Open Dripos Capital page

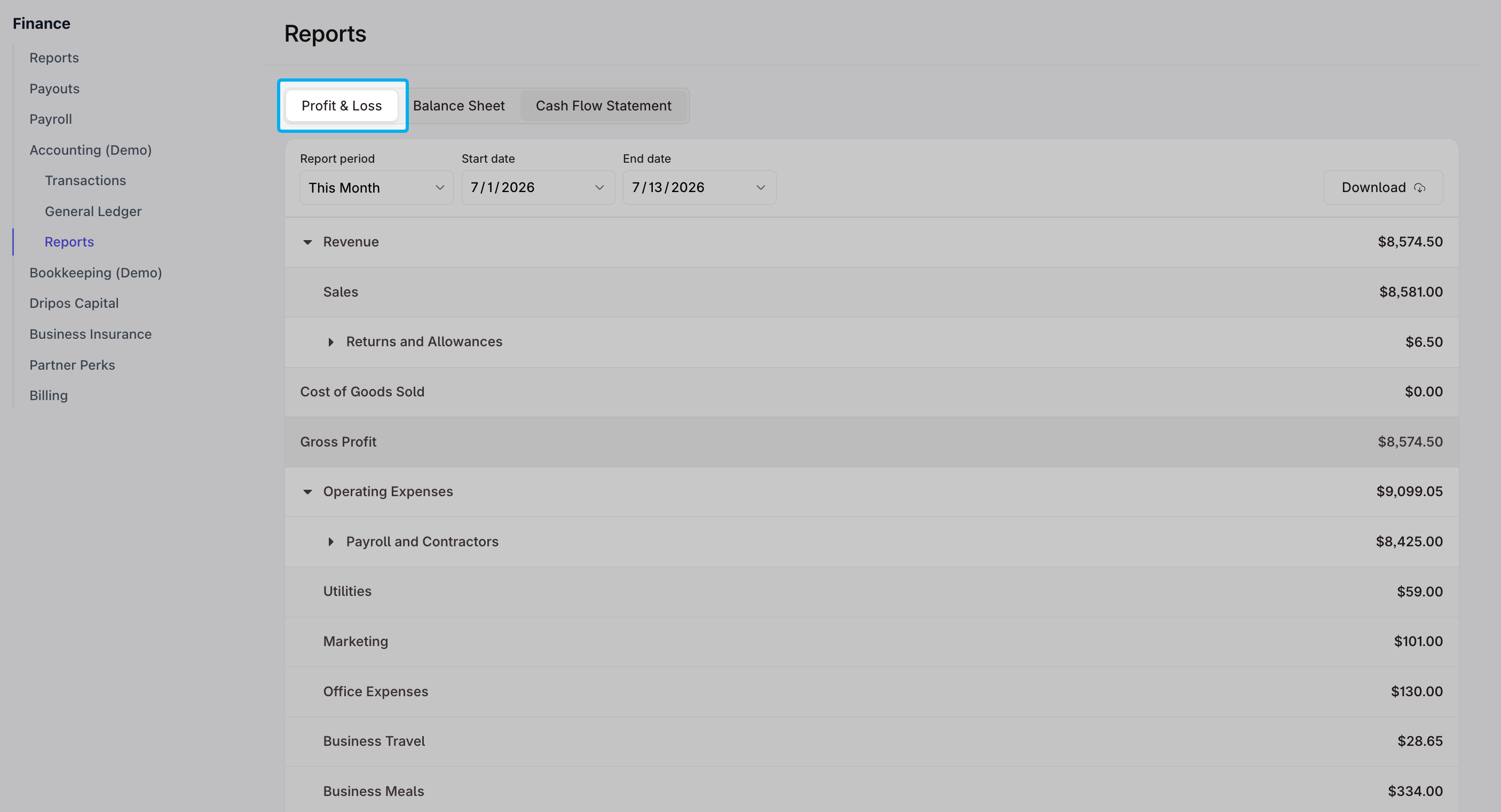74,303
